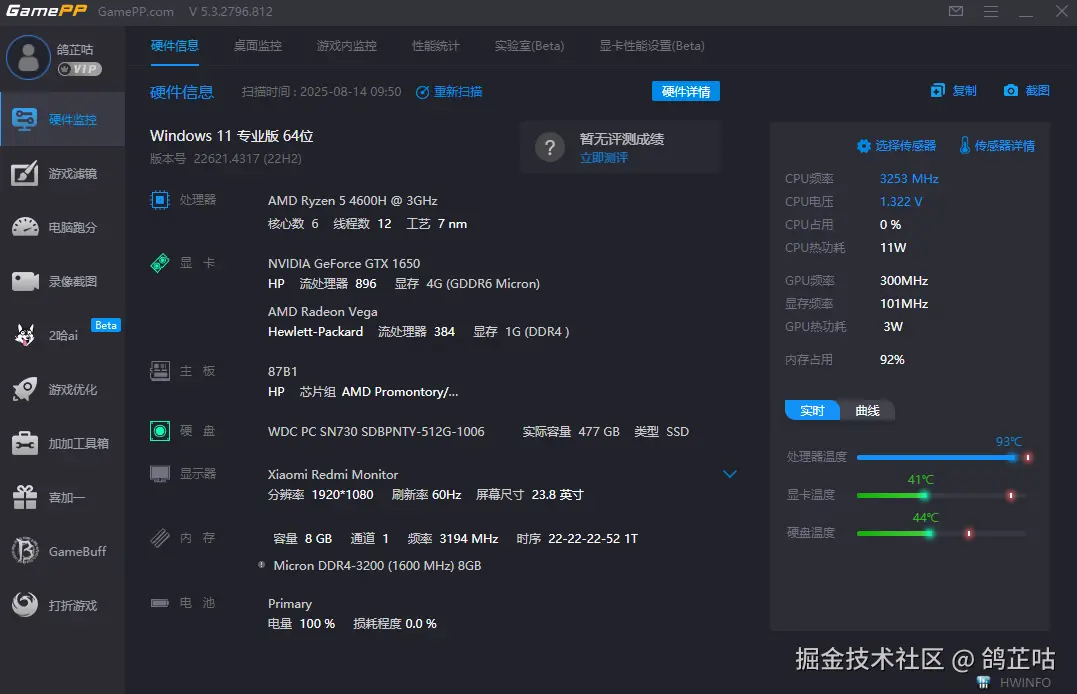Click the 内存 memory icon
This screenshot has width=1077, height=694.
coord(159,537)
